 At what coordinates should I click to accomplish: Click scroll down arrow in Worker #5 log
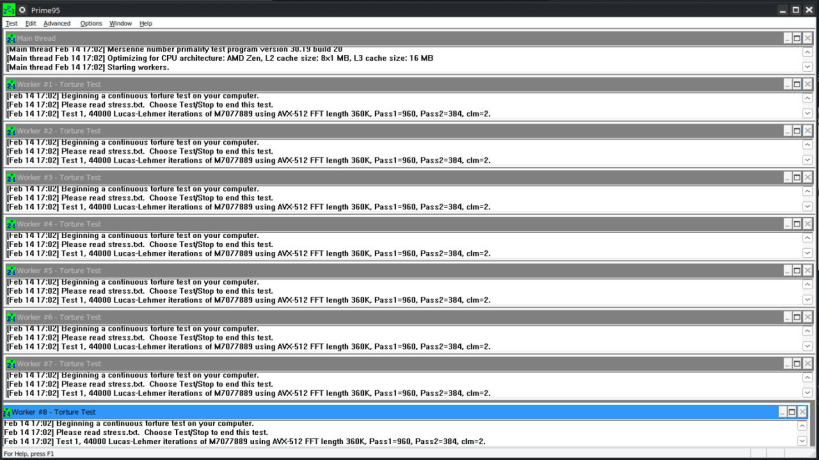coord(808,300)
